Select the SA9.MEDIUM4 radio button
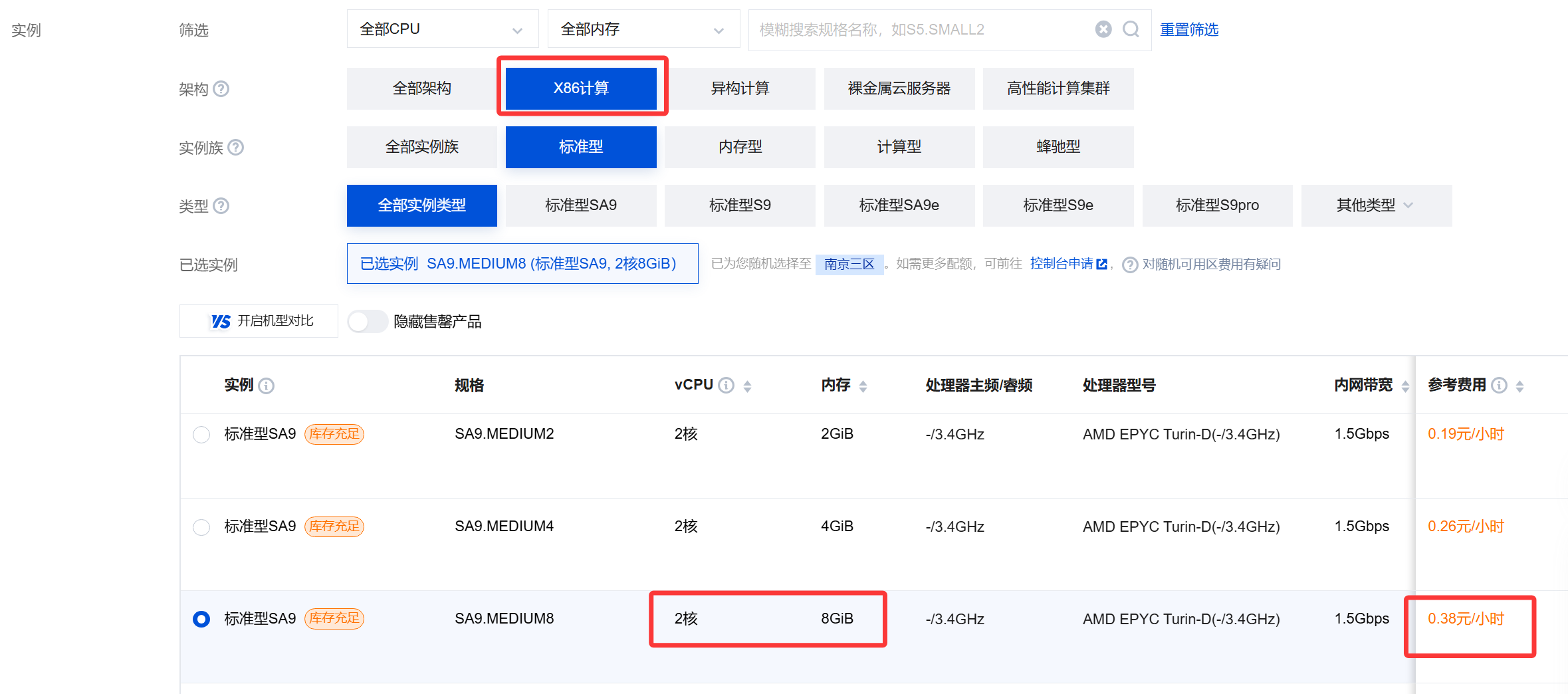1568x694 pixels. click(201, 527)
